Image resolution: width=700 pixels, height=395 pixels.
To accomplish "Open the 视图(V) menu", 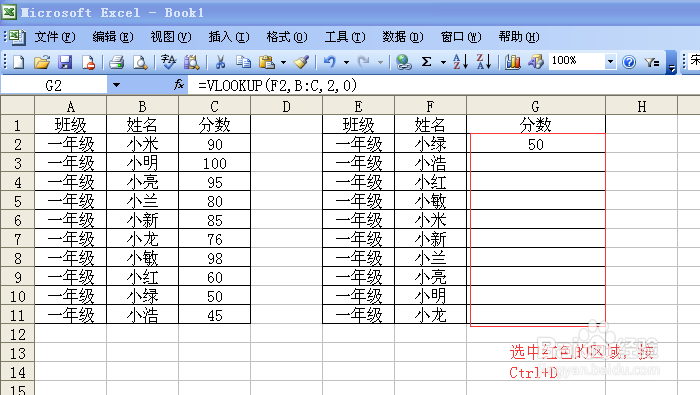I will [x=171, y=37].
